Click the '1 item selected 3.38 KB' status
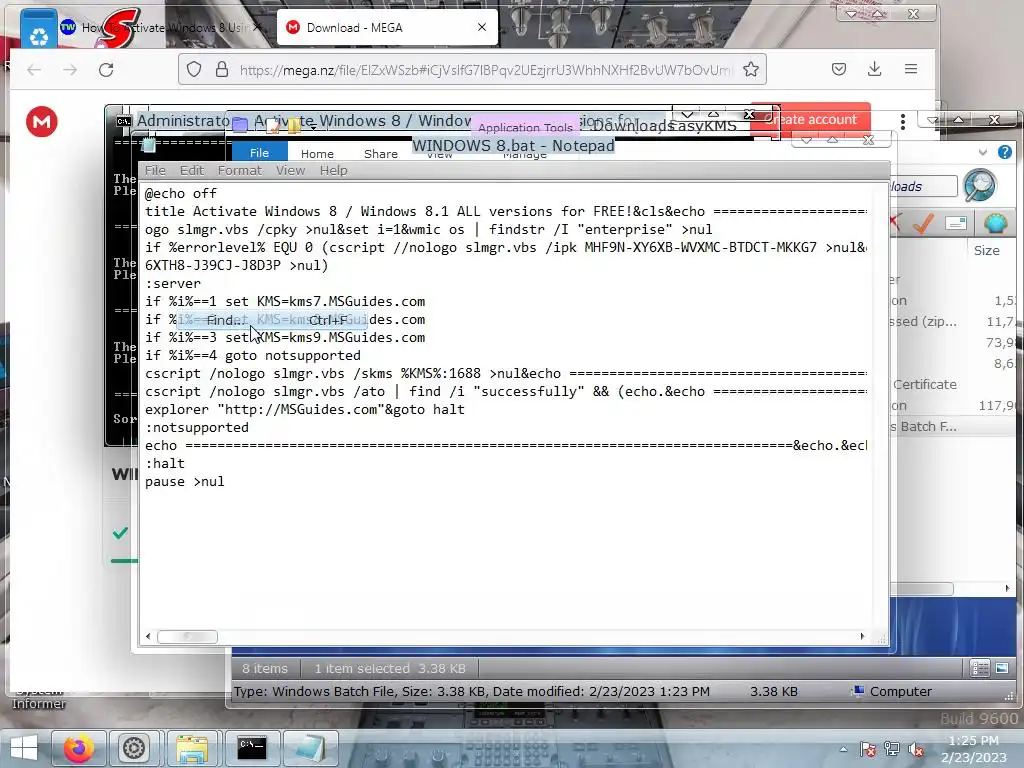Viewport: 1024px width, 768px height. click(x=390, y=668)
